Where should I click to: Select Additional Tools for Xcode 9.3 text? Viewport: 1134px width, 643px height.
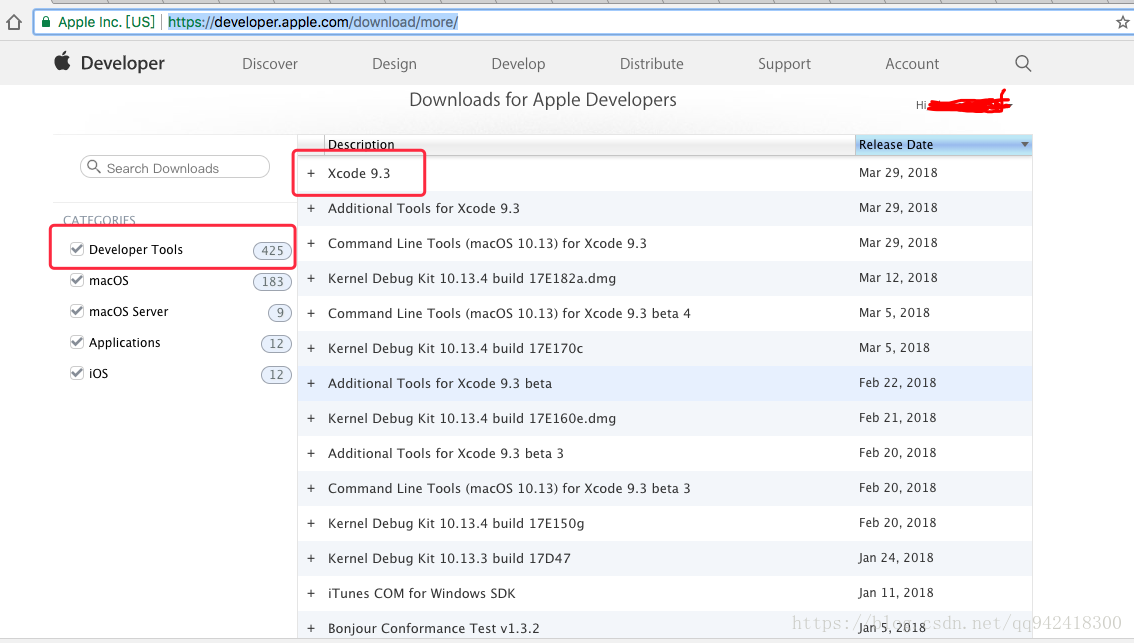424,208
